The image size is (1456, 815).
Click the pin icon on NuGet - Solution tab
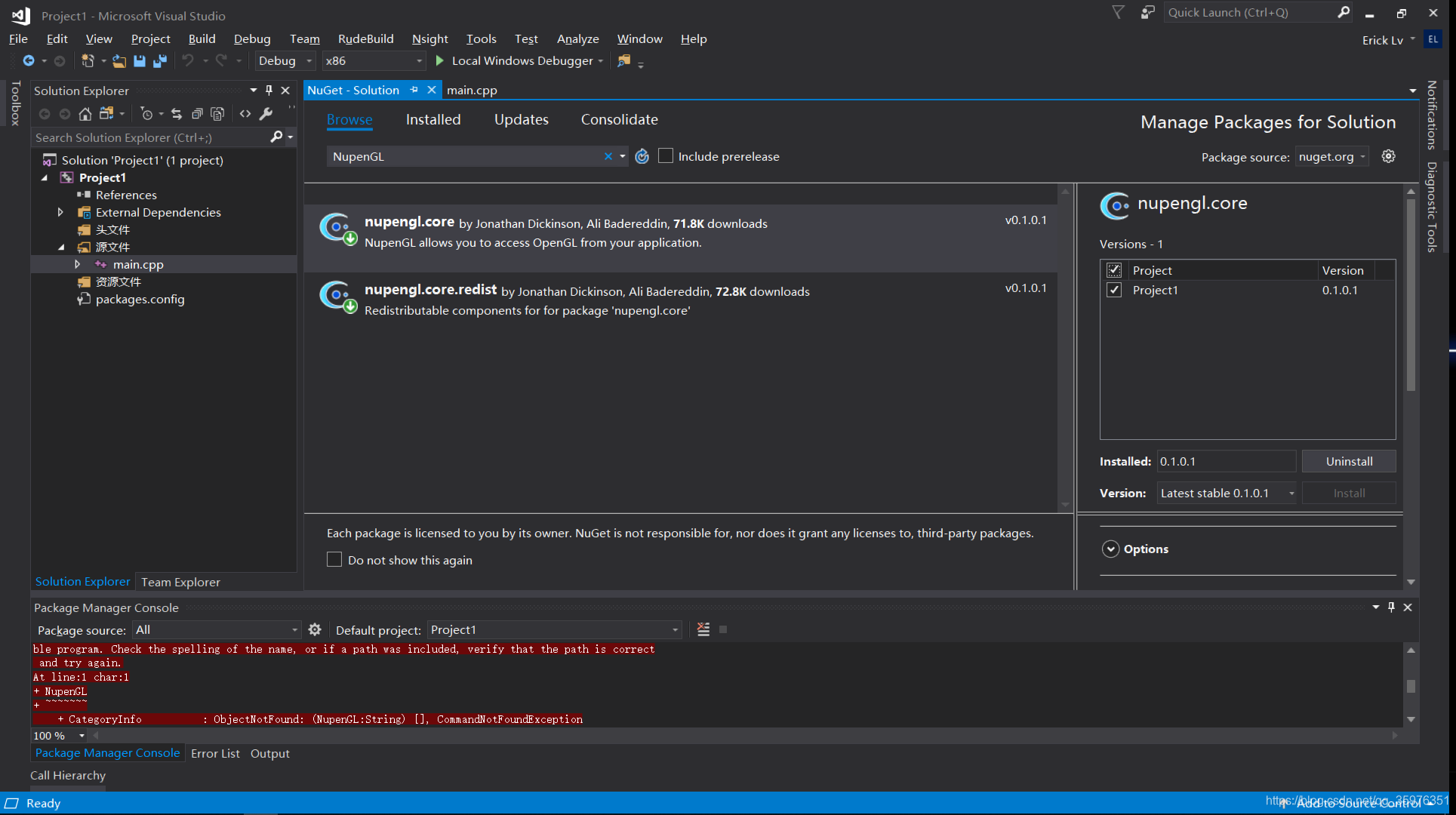pos(414,90)
